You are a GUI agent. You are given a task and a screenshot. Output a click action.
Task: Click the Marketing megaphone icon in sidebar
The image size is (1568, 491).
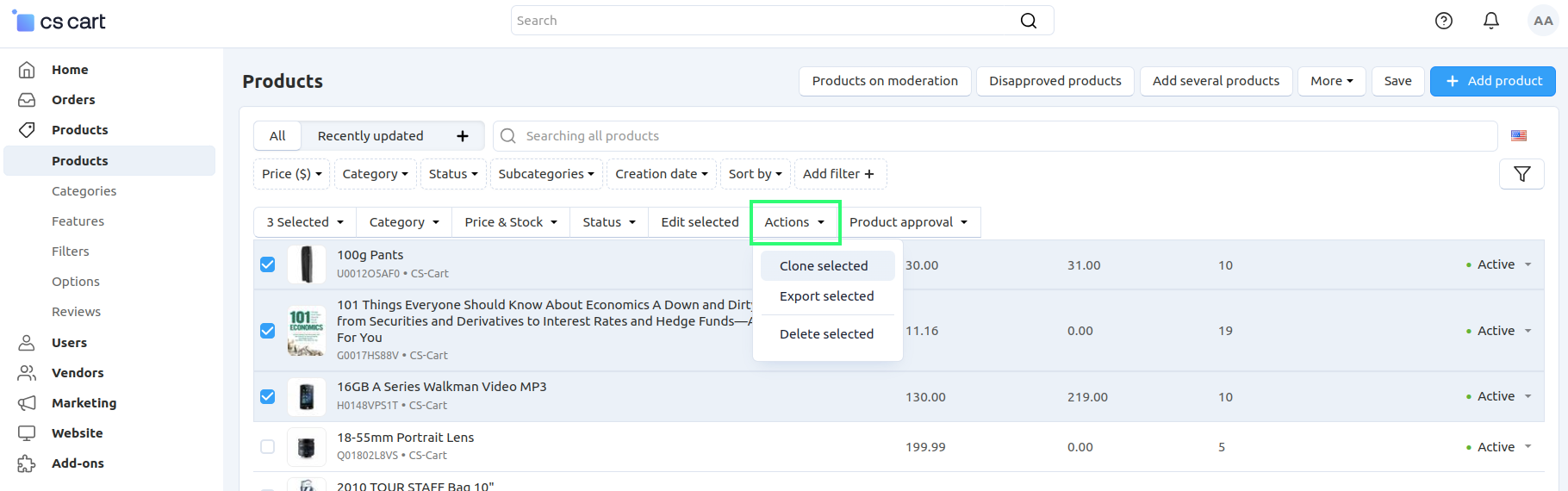pyautogui.click(x=27, y=403)
